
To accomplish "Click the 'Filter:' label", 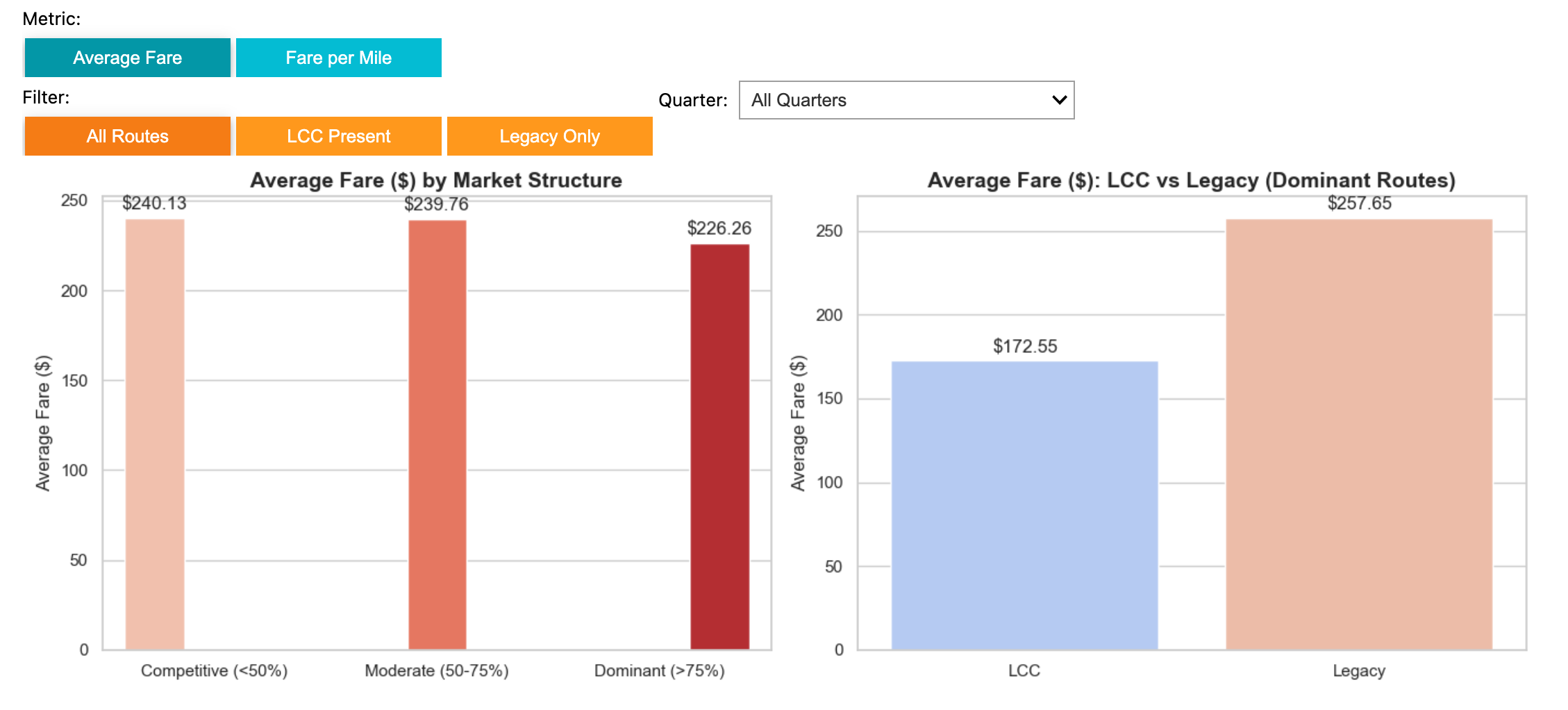I will 46,97.
